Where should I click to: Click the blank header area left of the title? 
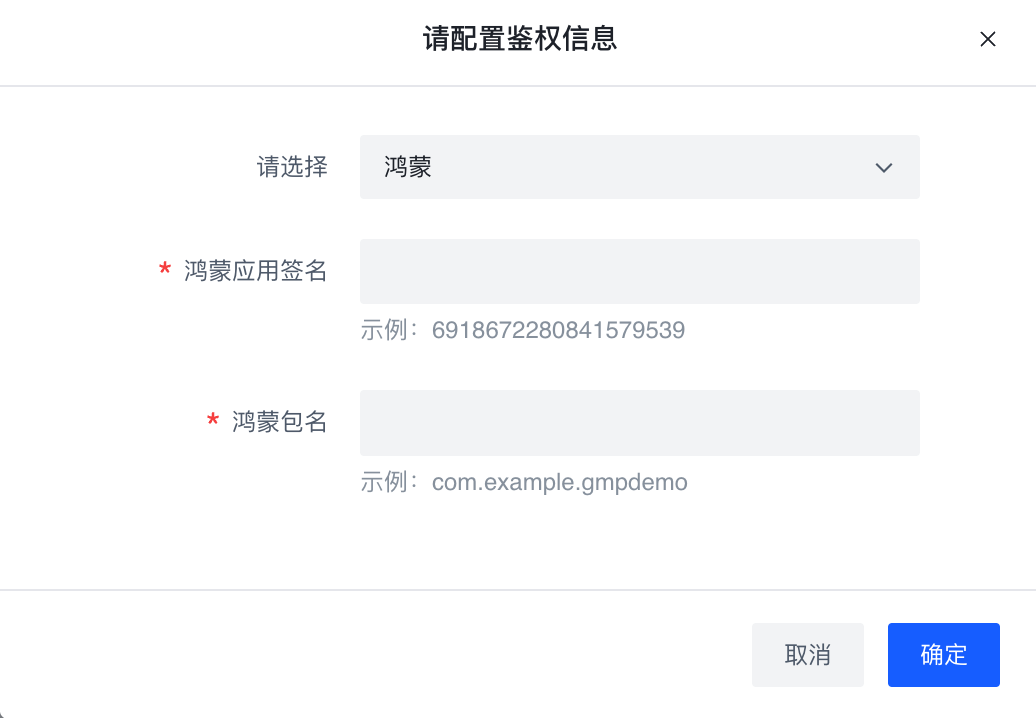(x=200, y=40)
